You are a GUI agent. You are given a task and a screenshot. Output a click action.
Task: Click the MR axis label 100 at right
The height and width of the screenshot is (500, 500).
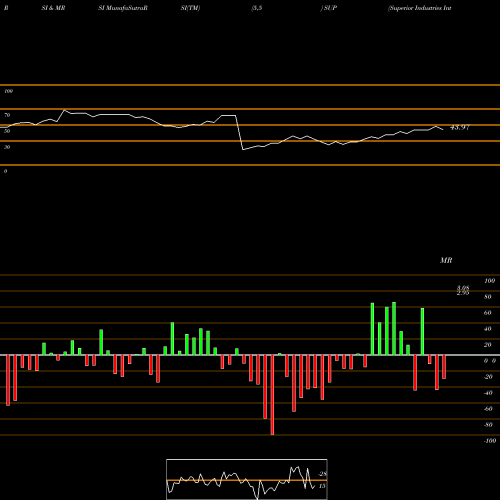pos(490,281)
